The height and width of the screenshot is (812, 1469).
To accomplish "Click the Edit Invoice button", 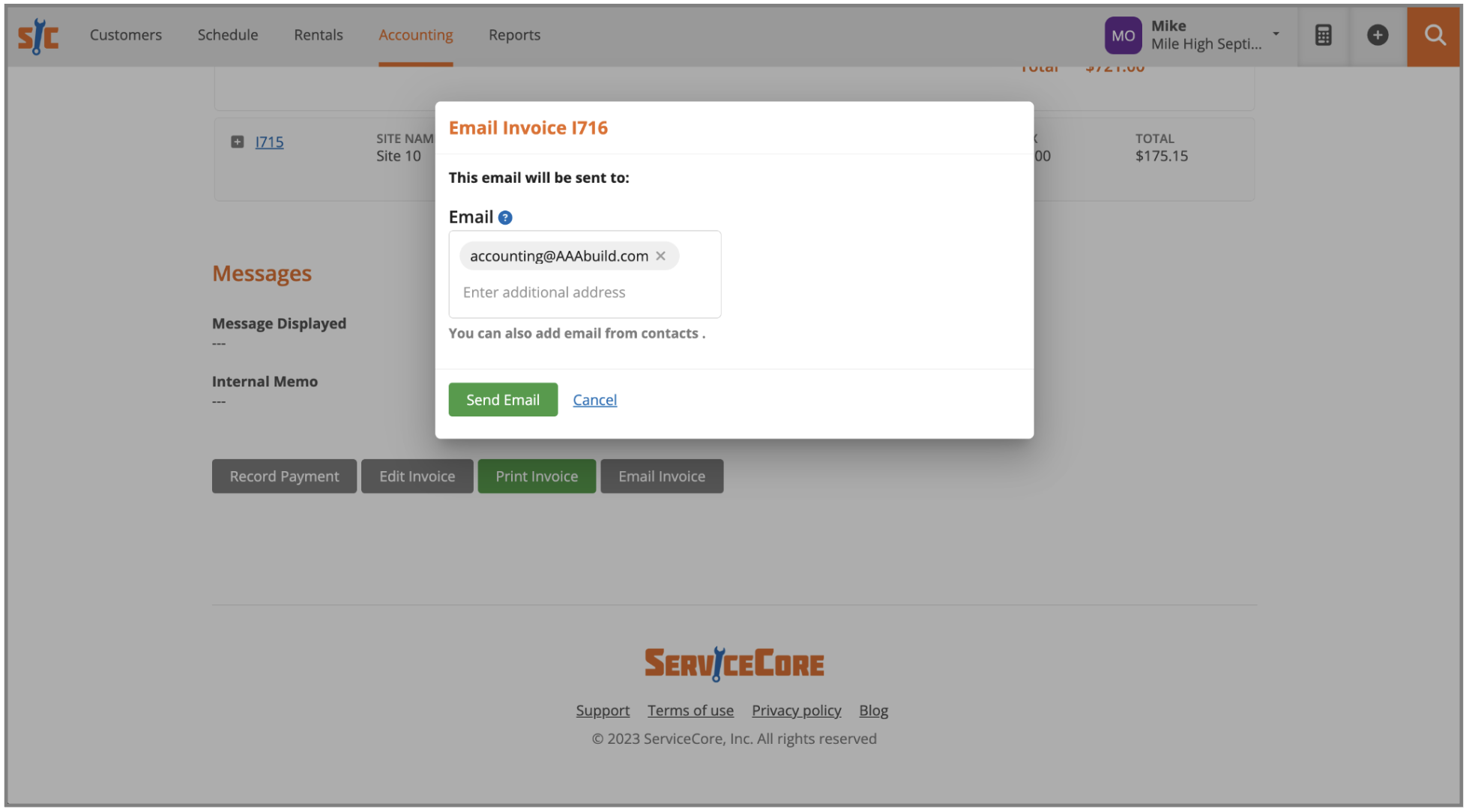I will pyautogui.click(x=417, y=476).
